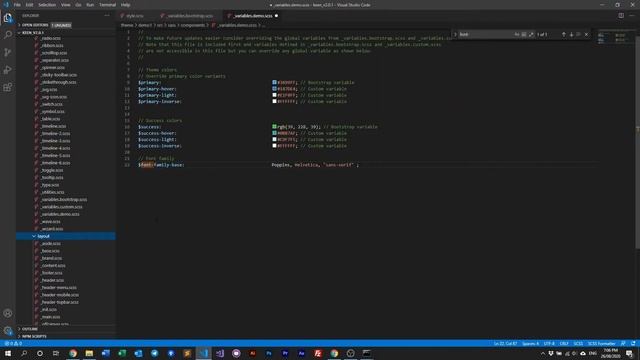640x360 pixels.
Task: Toggle find in selection button
Action: tap(578, 35)
